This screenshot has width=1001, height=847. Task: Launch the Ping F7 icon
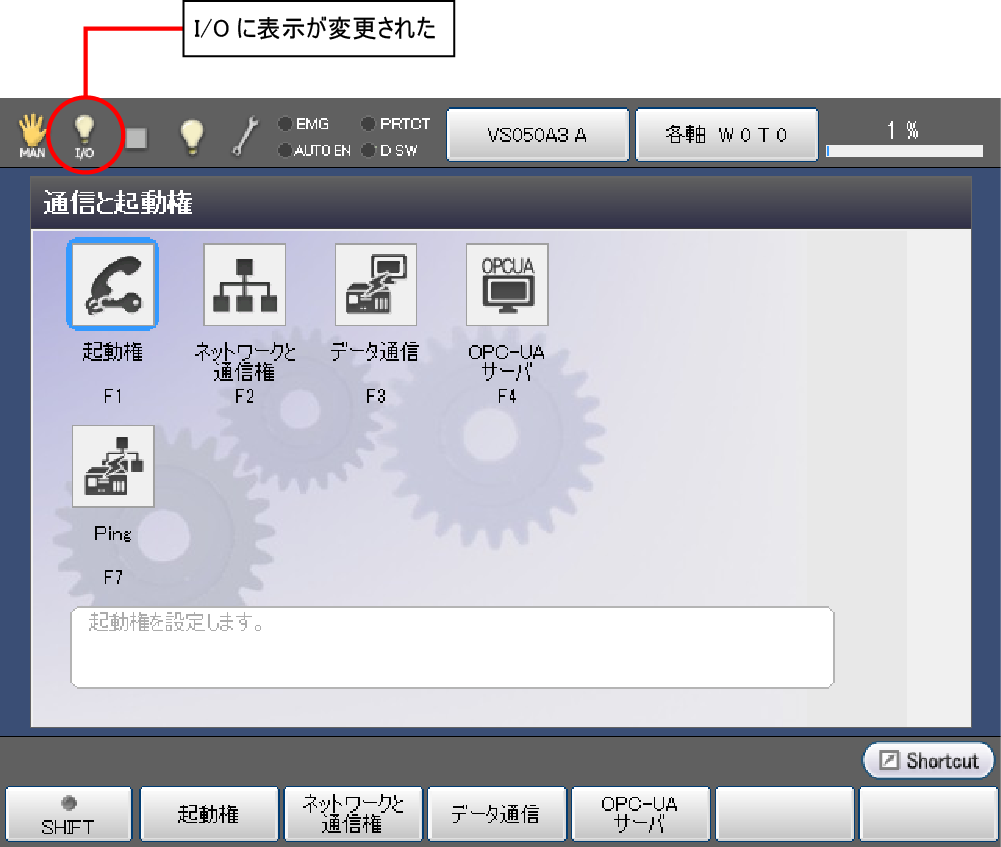click(112, 466)
